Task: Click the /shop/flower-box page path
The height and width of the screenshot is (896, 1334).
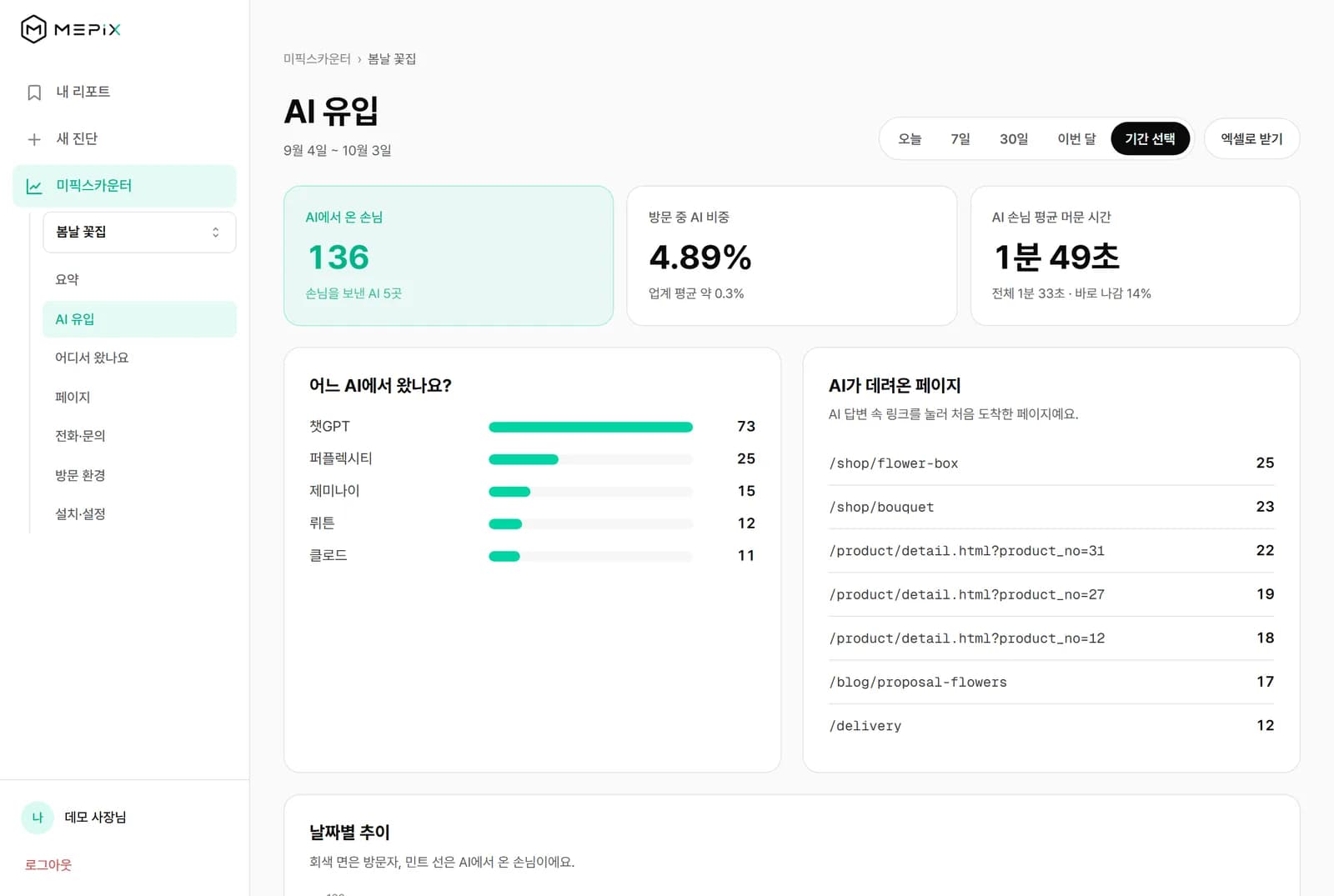Action: coord(893,463)
